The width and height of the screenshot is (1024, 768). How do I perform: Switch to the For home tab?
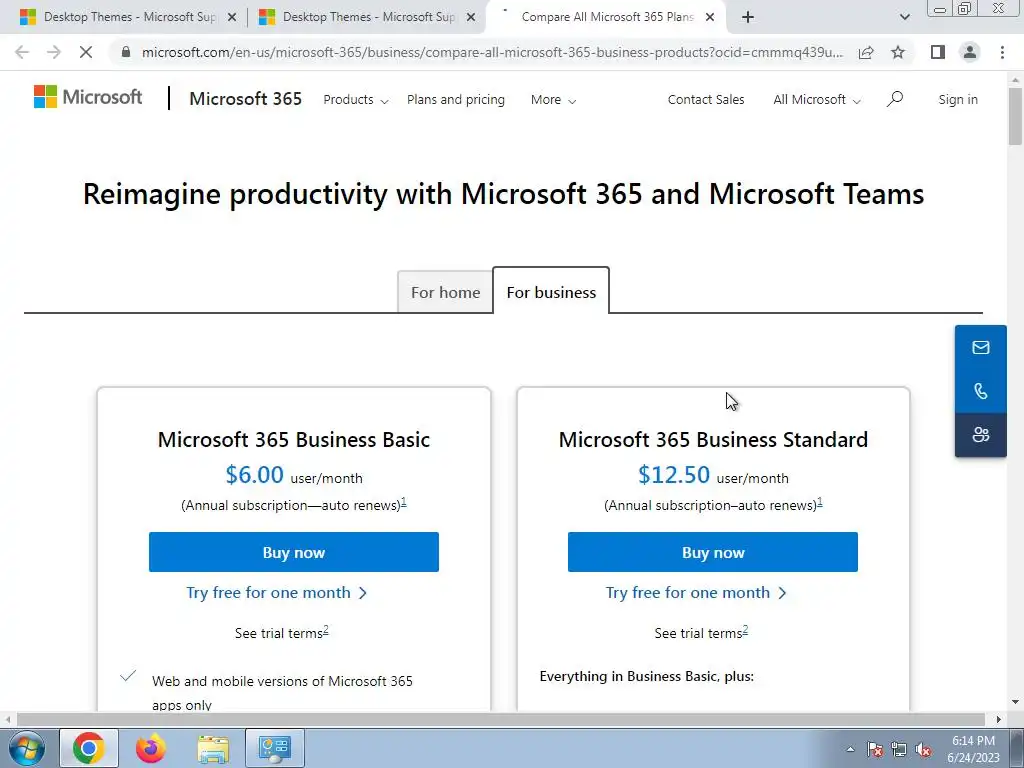coord(445,293)
